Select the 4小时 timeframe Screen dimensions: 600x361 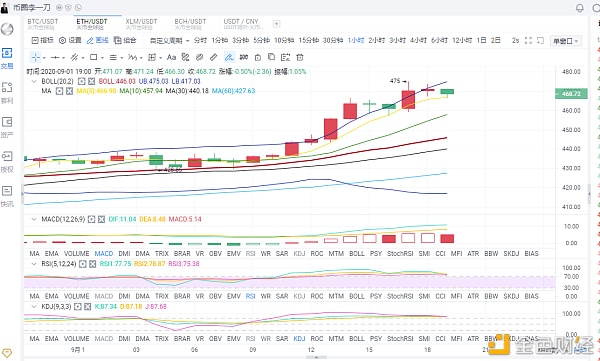418,40
